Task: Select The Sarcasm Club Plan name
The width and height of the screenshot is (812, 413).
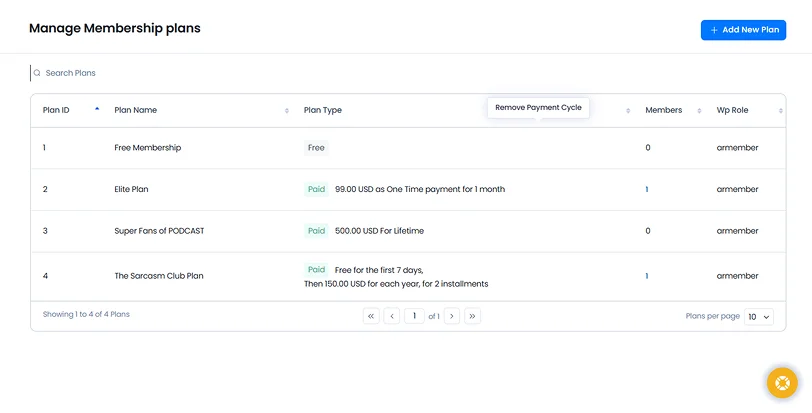Action: coord(158,276)
